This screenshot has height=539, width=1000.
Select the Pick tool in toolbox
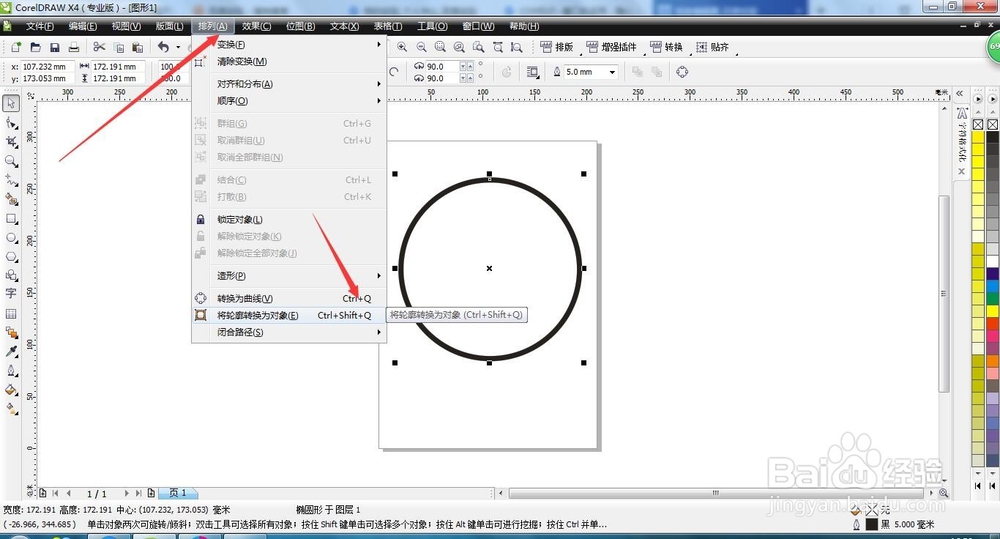click(x=11, y=103)
